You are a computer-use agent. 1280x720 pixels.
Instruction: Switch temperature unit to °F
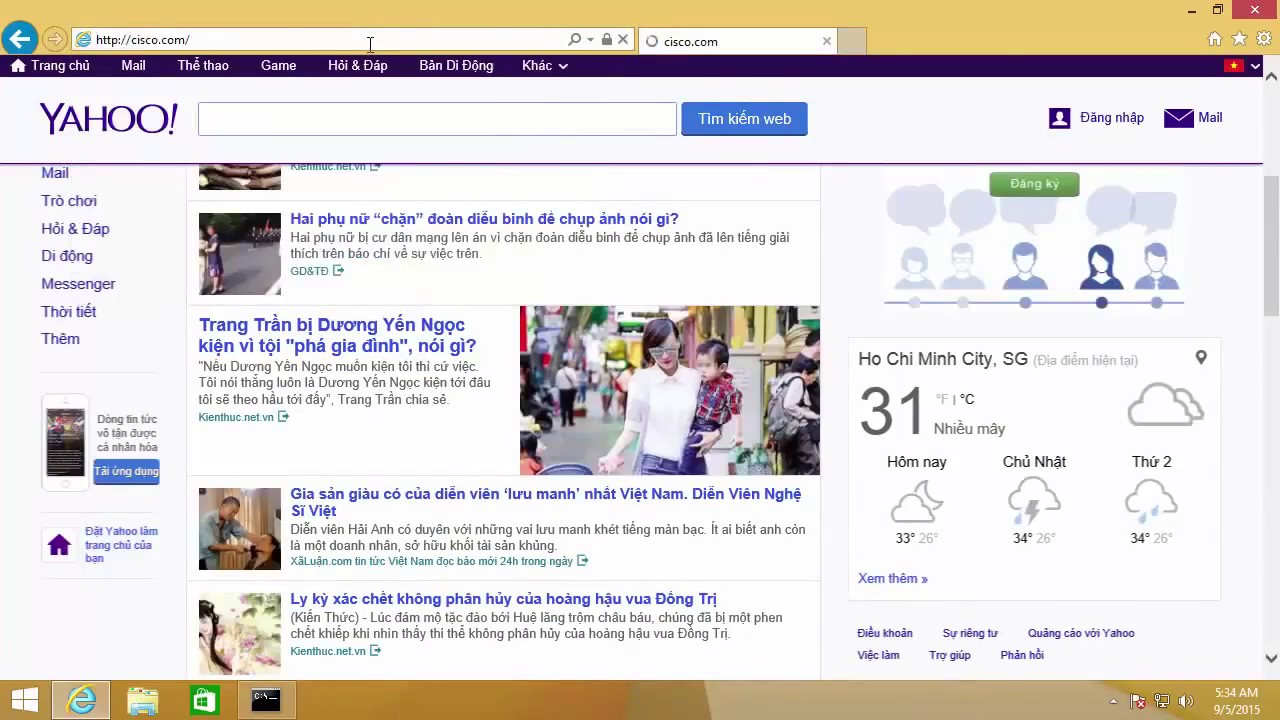(942, 399)
